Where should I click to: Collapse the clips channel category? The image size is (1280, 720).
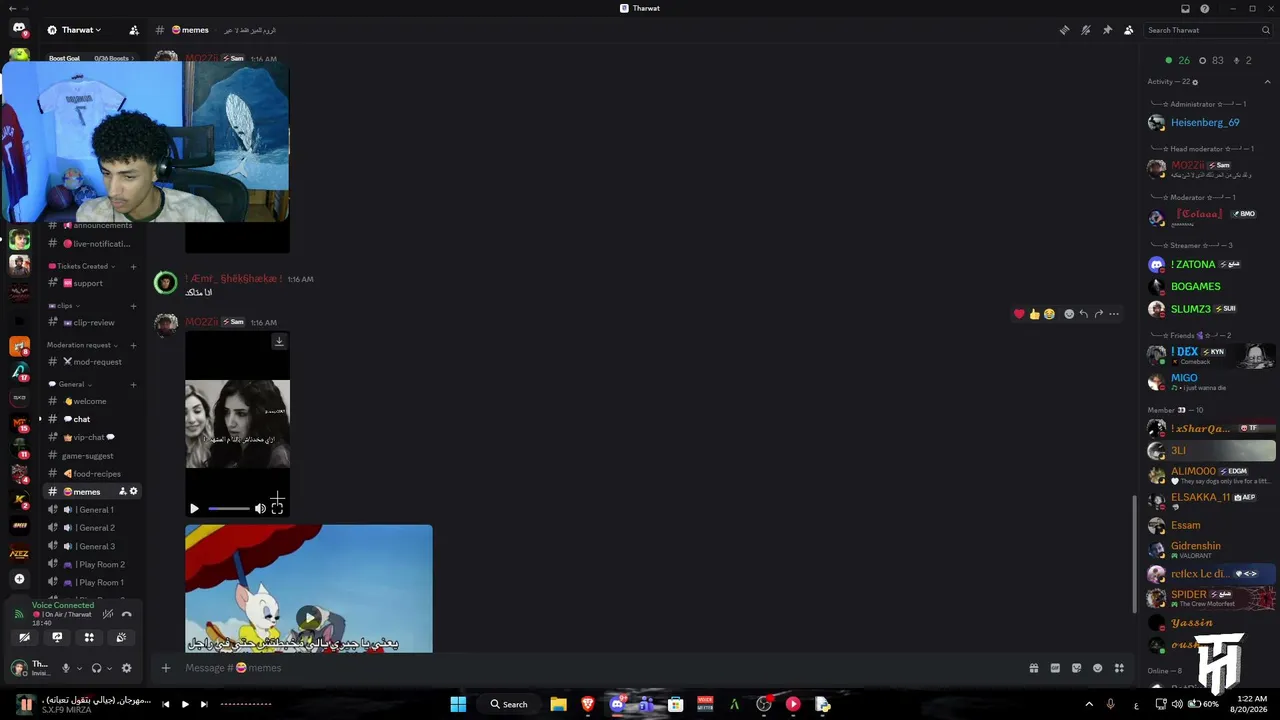64,306
